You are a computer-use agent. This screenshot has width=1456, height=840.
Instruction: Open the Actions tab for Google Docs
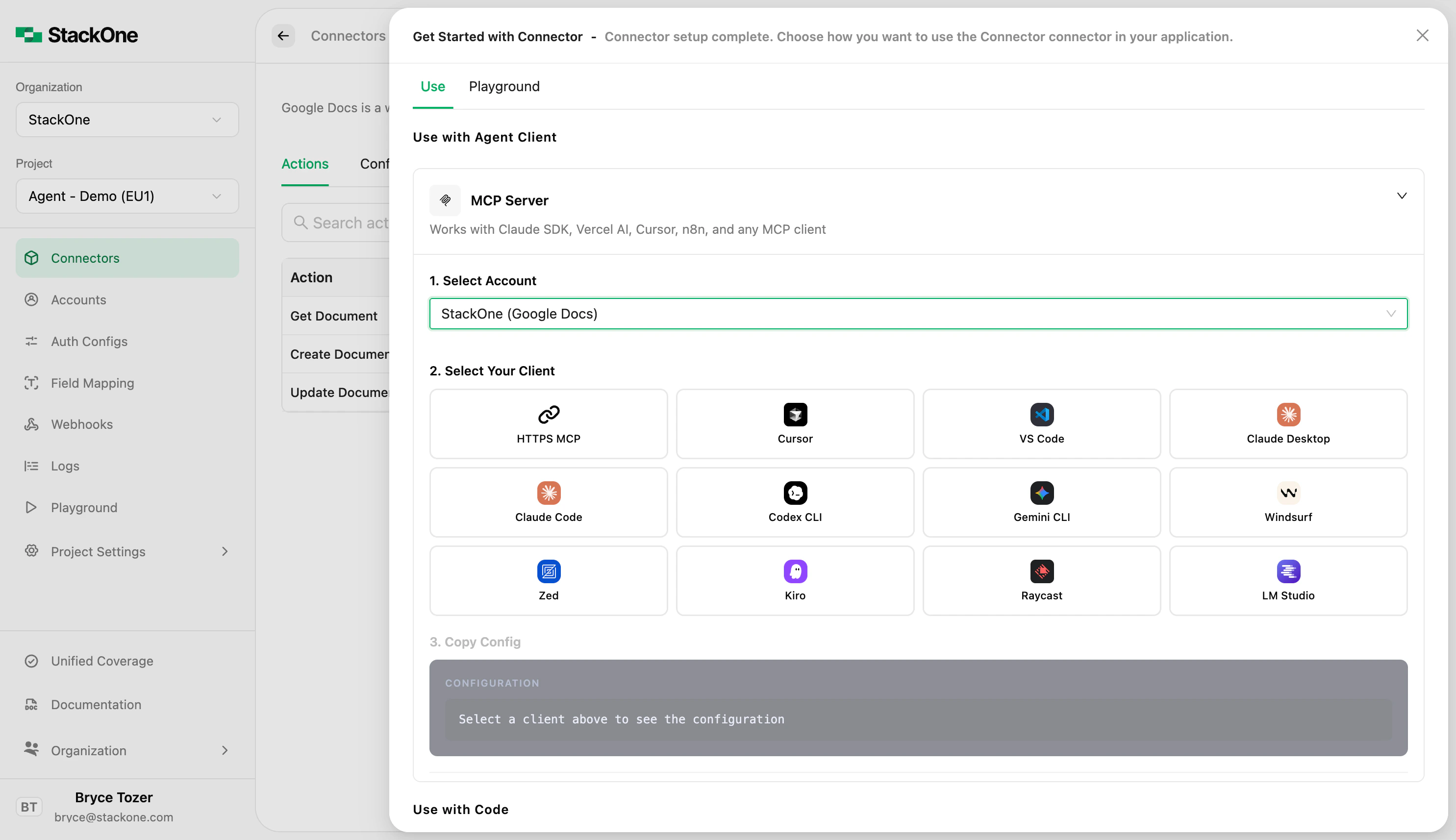304,164
